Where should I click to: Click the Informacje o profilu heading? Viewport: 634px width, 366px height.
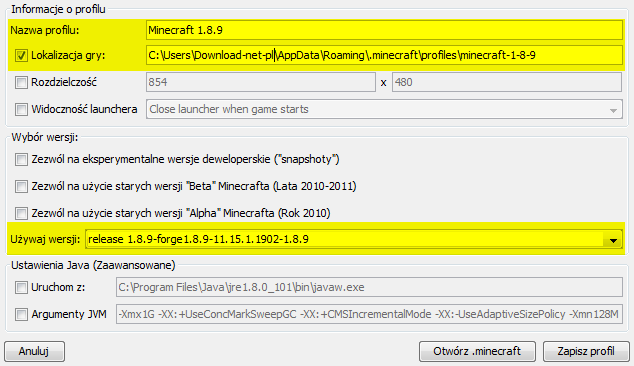pyautogui.click(x=58, y=9)
